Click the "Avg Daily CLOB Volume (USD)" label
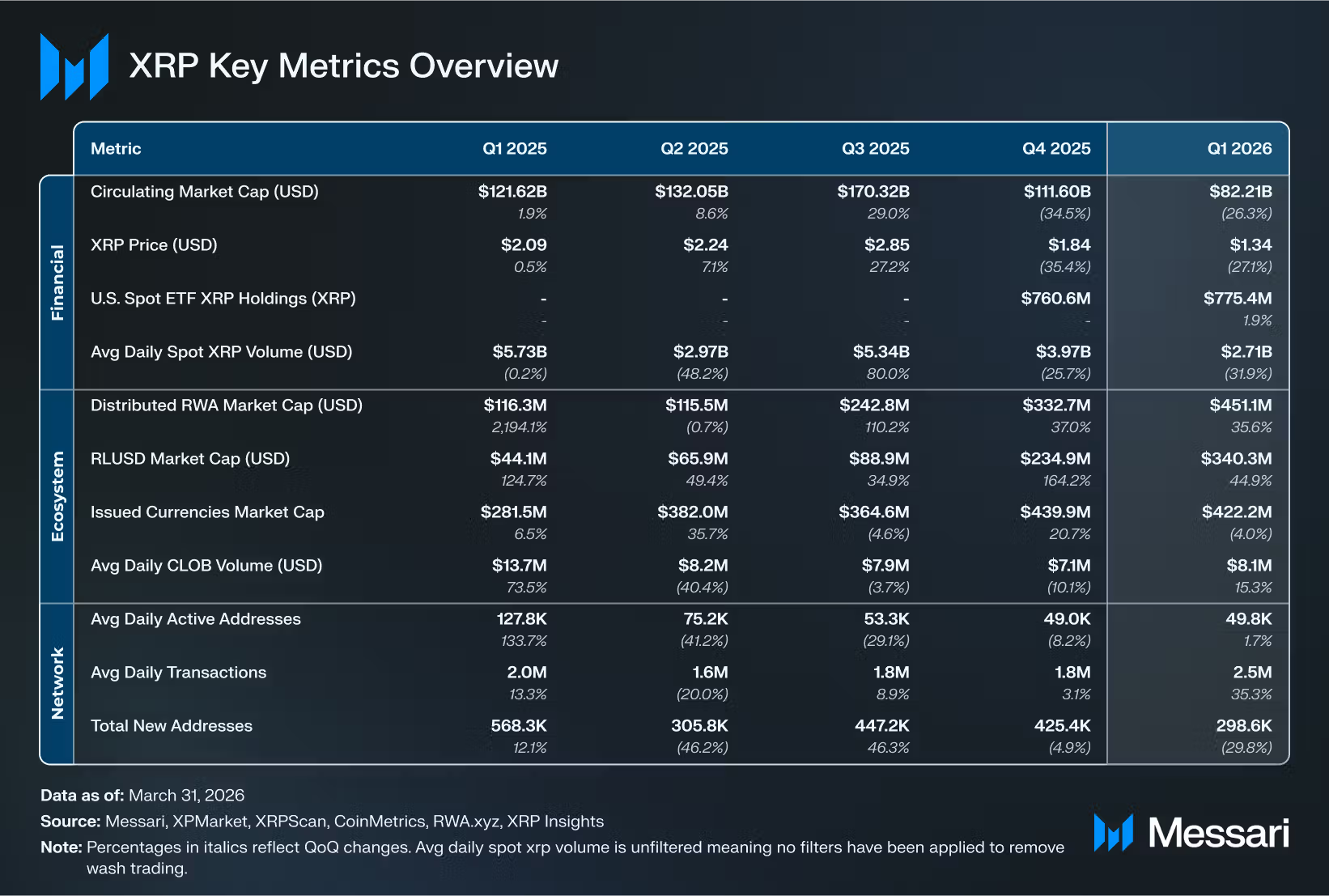This screenshot has width=1329, height=896. (x=206, y=566)
